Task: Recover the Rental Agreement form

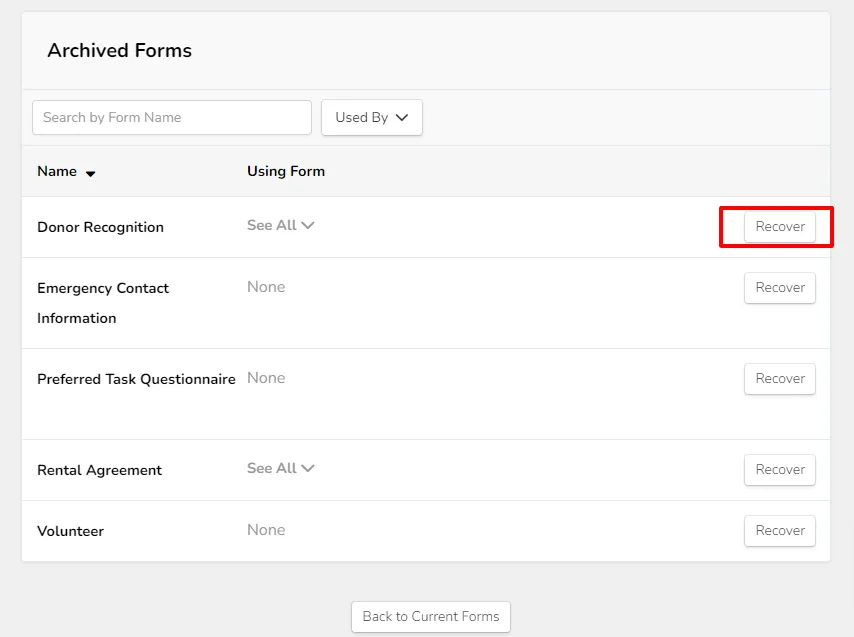Action: 780,469
